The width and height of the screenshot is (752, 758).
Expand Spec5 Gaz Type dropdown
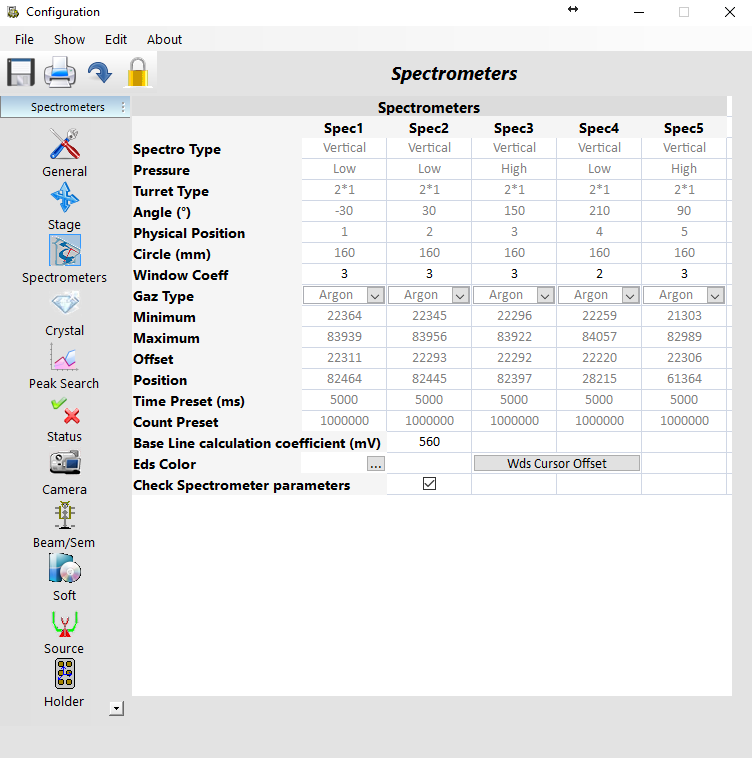715,296
